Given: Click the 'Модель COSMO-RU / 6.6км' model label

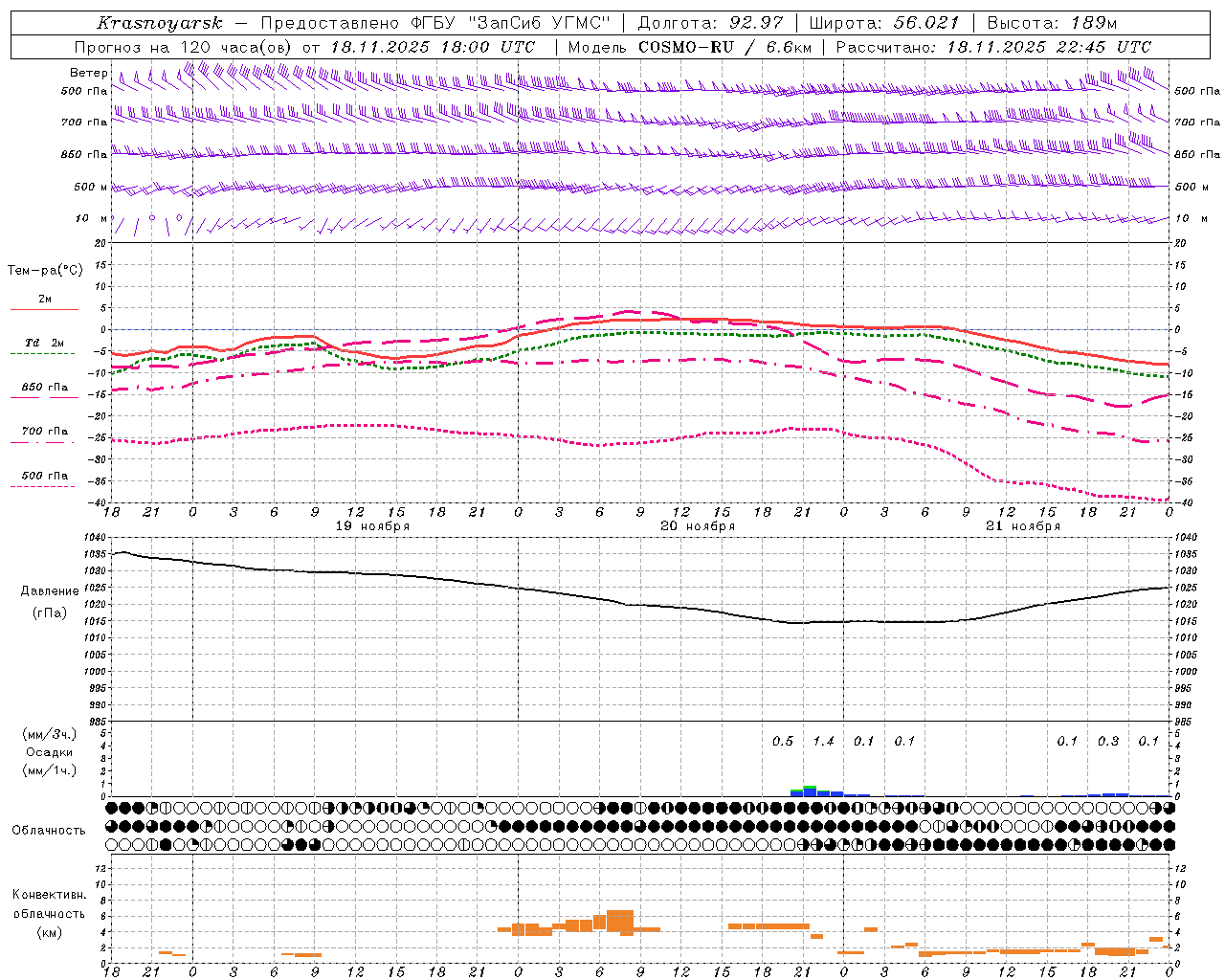Looking at the screenshot, I should click(x=689, y=47).
